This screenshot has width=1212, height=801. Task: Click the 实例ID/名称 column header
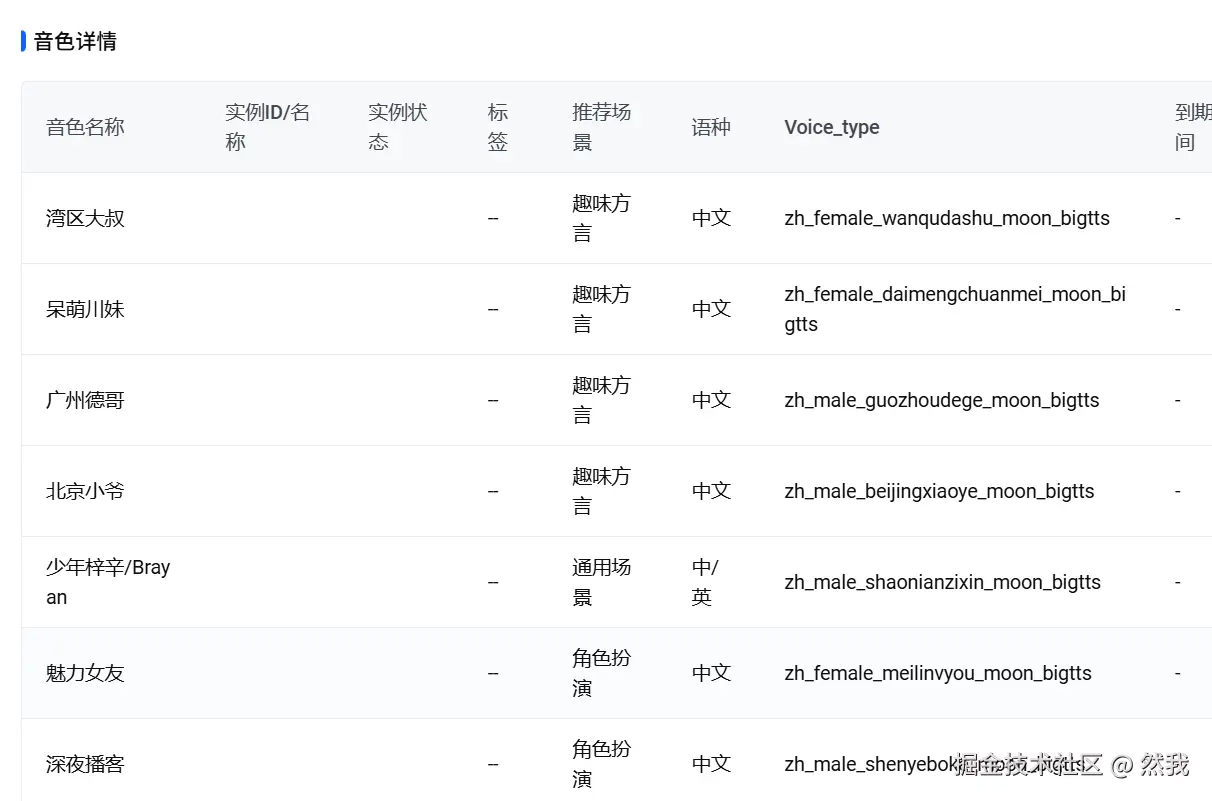pos(267,127)
